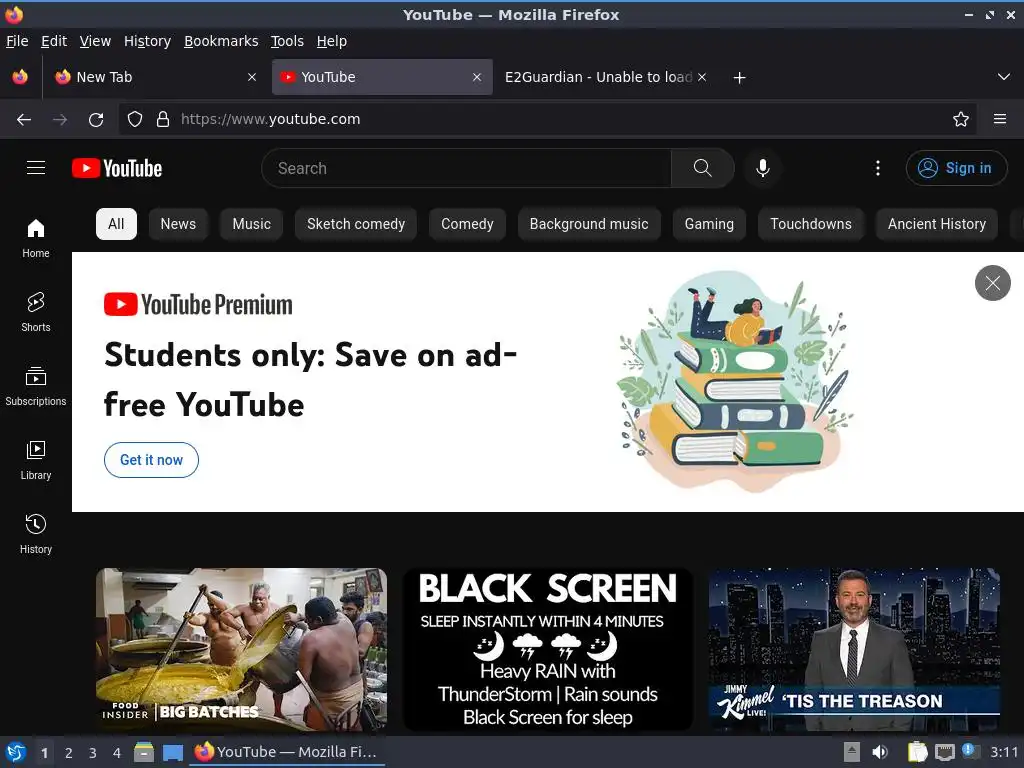Open Black Screen rain sounds video

[x=548, y=649]
